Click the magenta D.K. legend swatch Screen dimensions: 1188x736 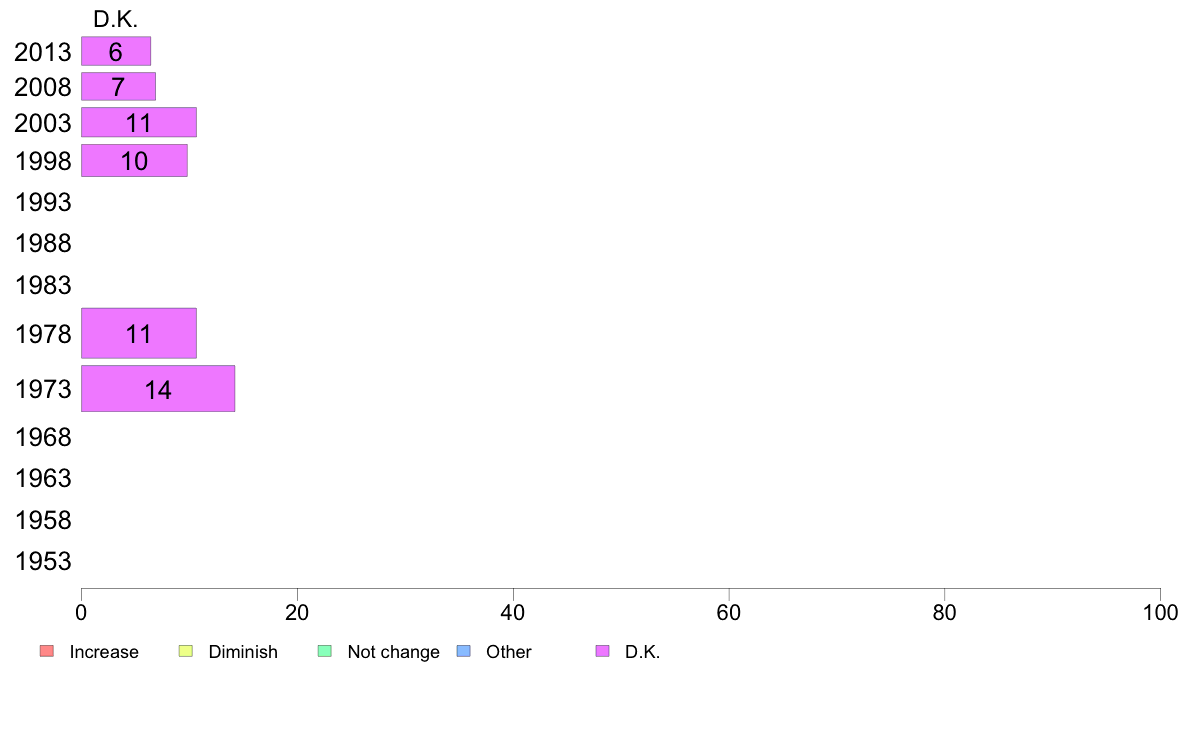pyautogui.click(x=602, y=651)
